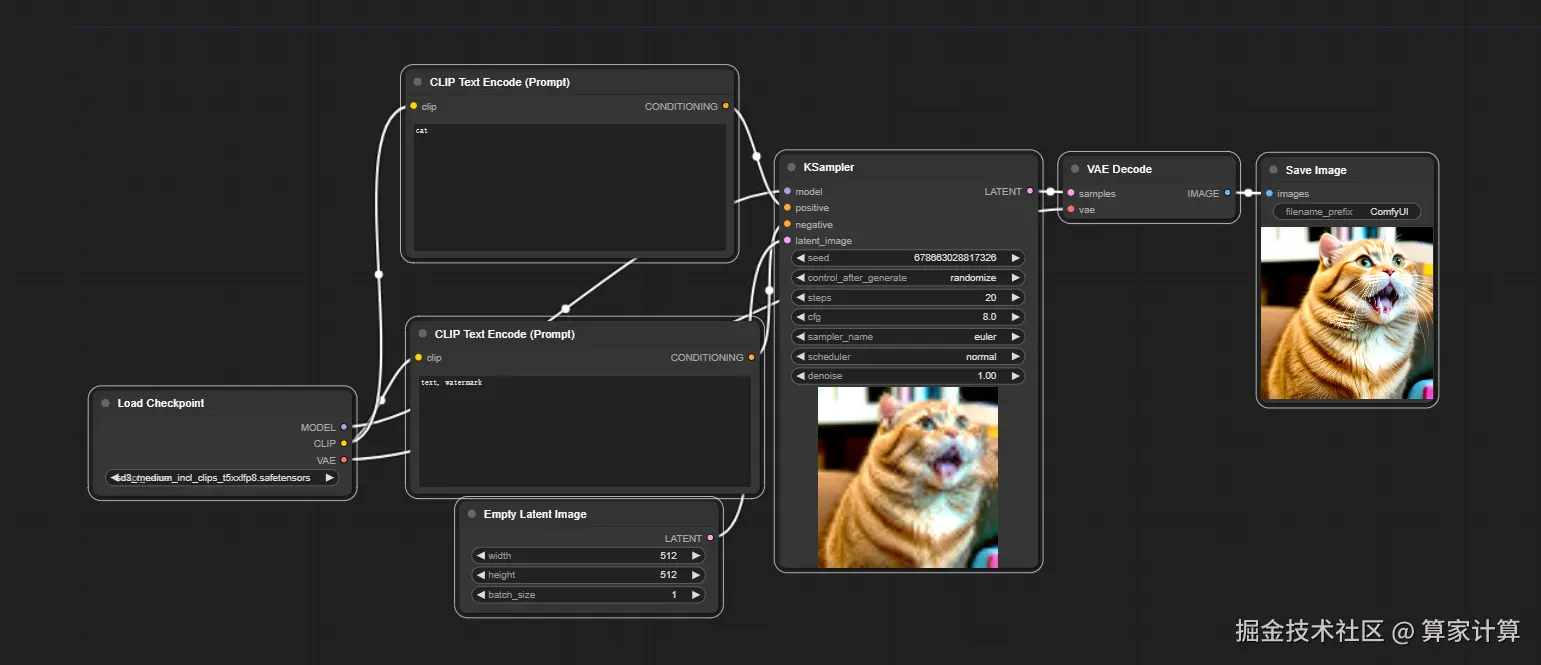The height and width of the screenshot is (665, 1541).
Task: Click the positive prompt text box containing cat
Action: 570,187
